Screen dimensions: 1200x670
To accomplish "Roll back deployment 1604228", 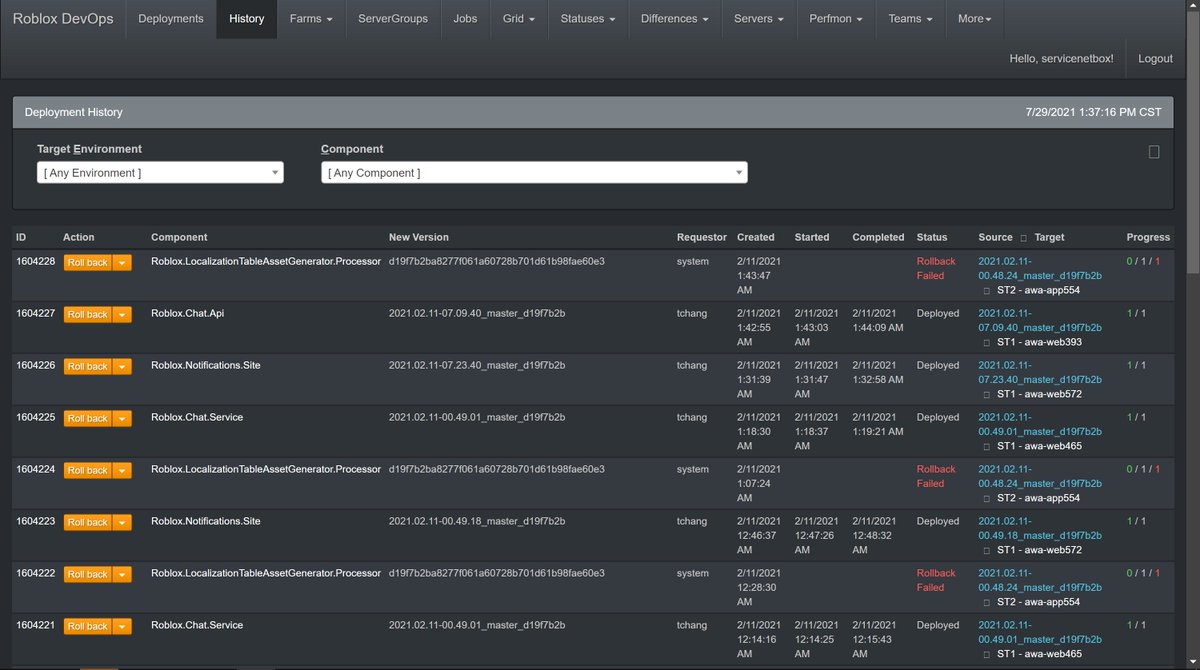I will tap(88, 262).
